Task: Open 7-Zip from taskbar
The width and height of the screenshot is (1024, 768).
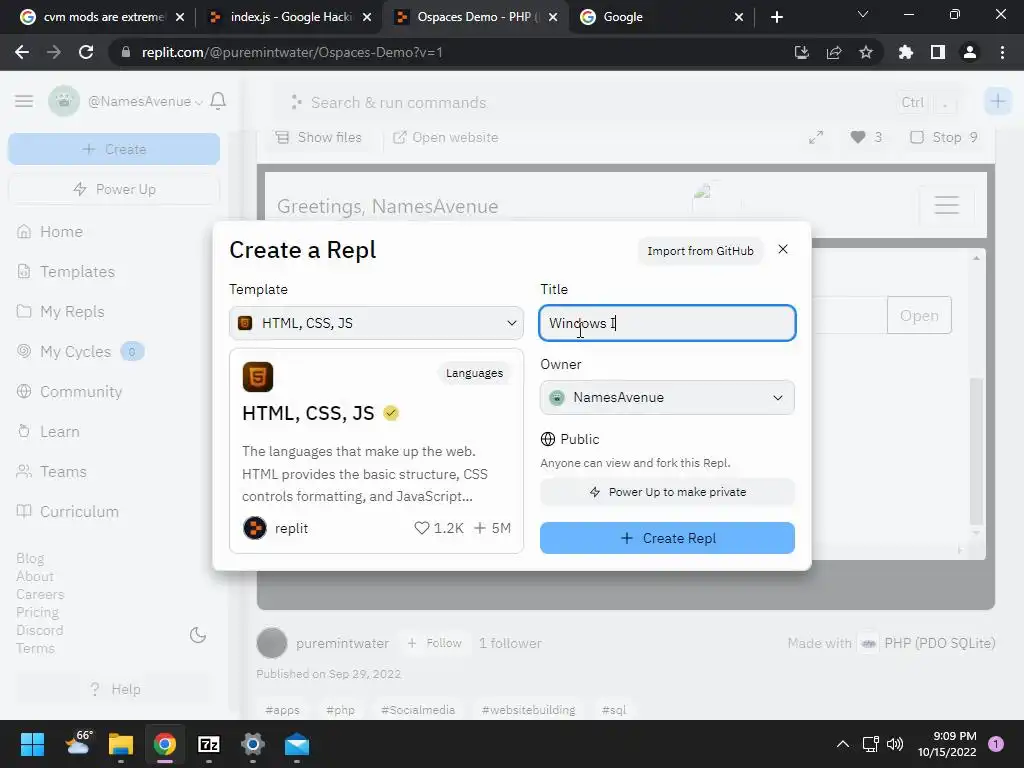Action: coord(208,744)
